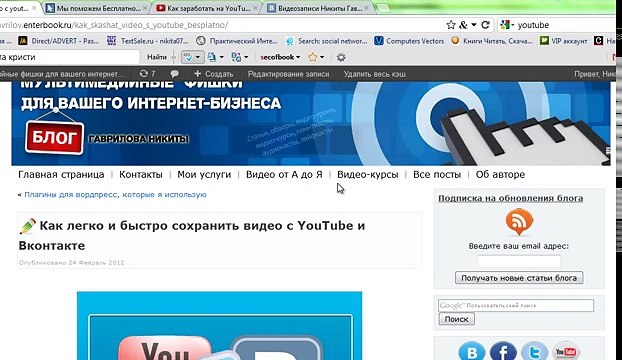Click 'Редактирование записи' in admin bar
This screenshot has height=360, width=622.
coord(288,74)
